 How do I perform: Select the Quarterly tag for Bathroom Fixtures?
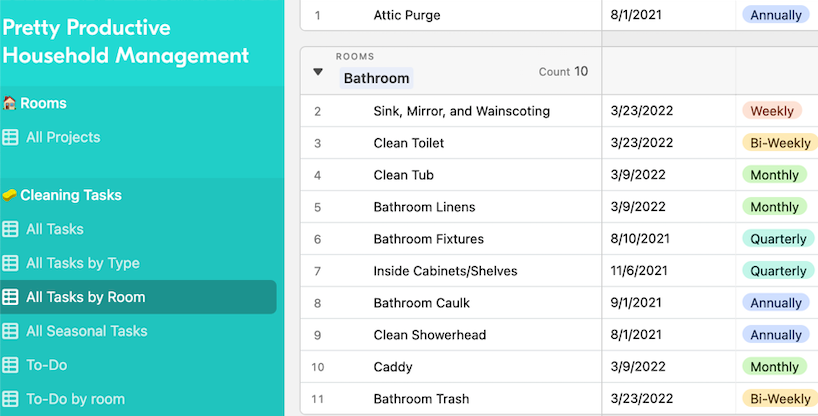pos(778,239)
